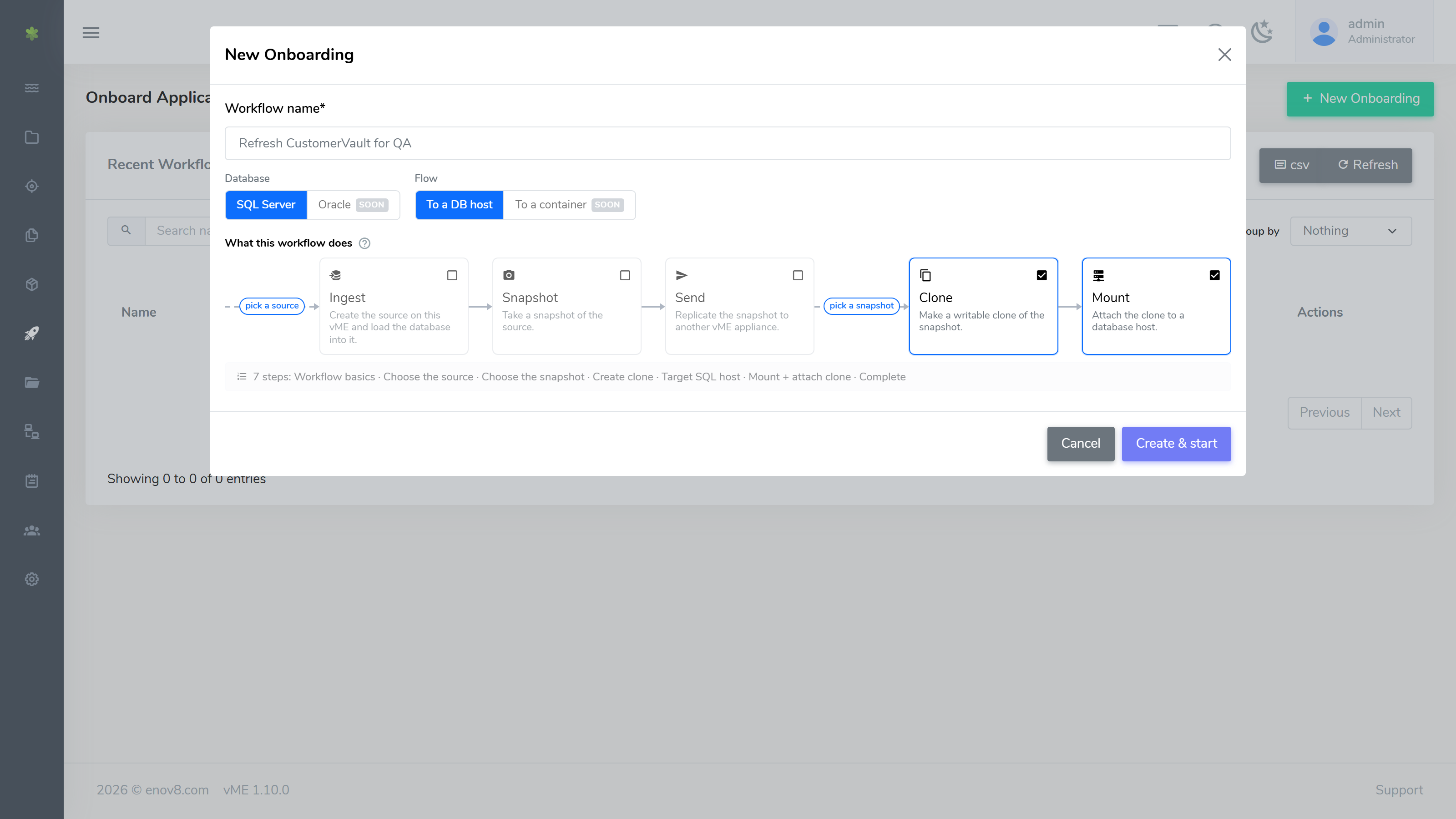Image resolution: width=1456 pixels, height=819 pixels.
Task: Open the users group sidebar item
Action: pyautogui.click(x=32, y=530)
